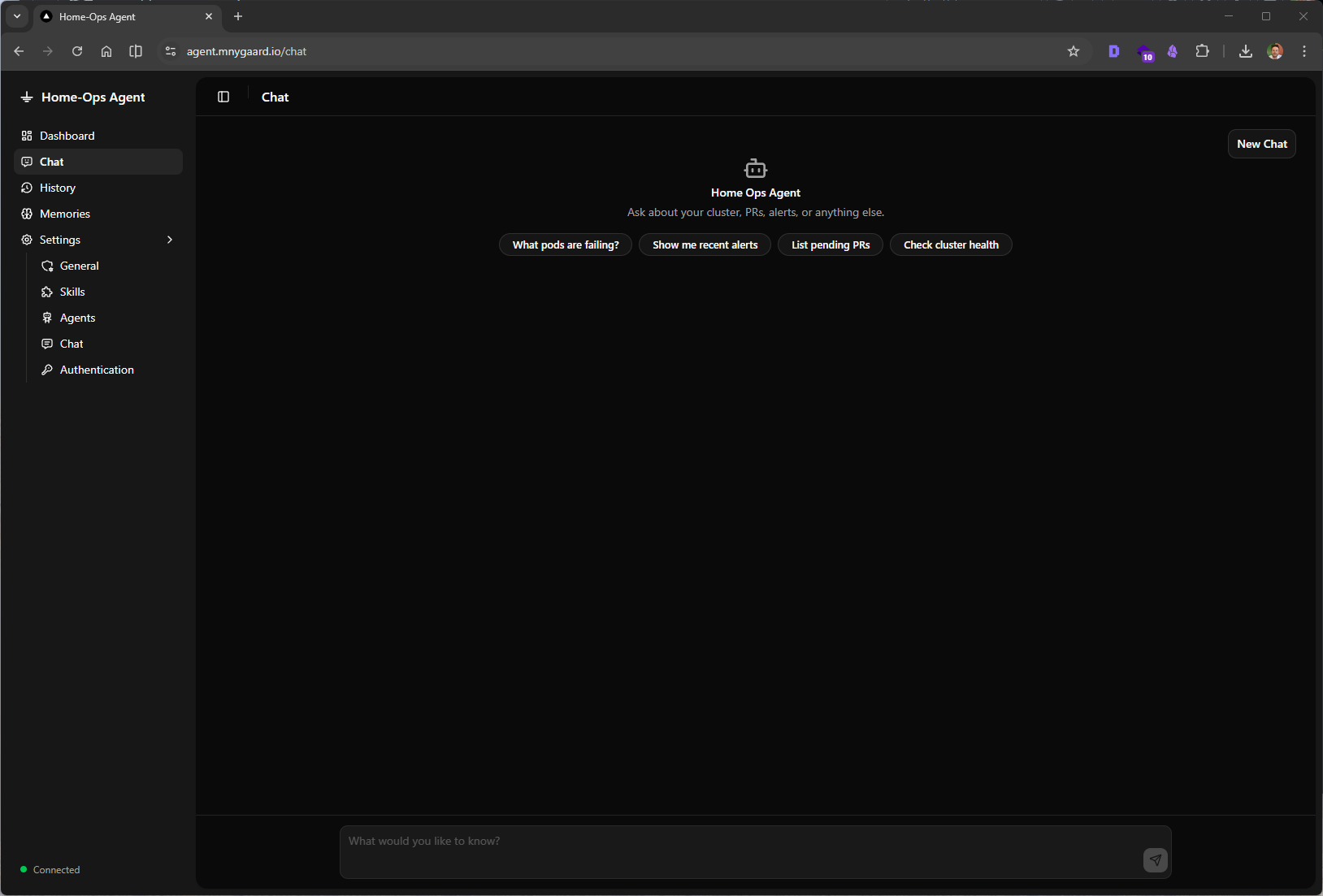Open the Chrome three-dot menu
1323x896 pixels.
1304,51
